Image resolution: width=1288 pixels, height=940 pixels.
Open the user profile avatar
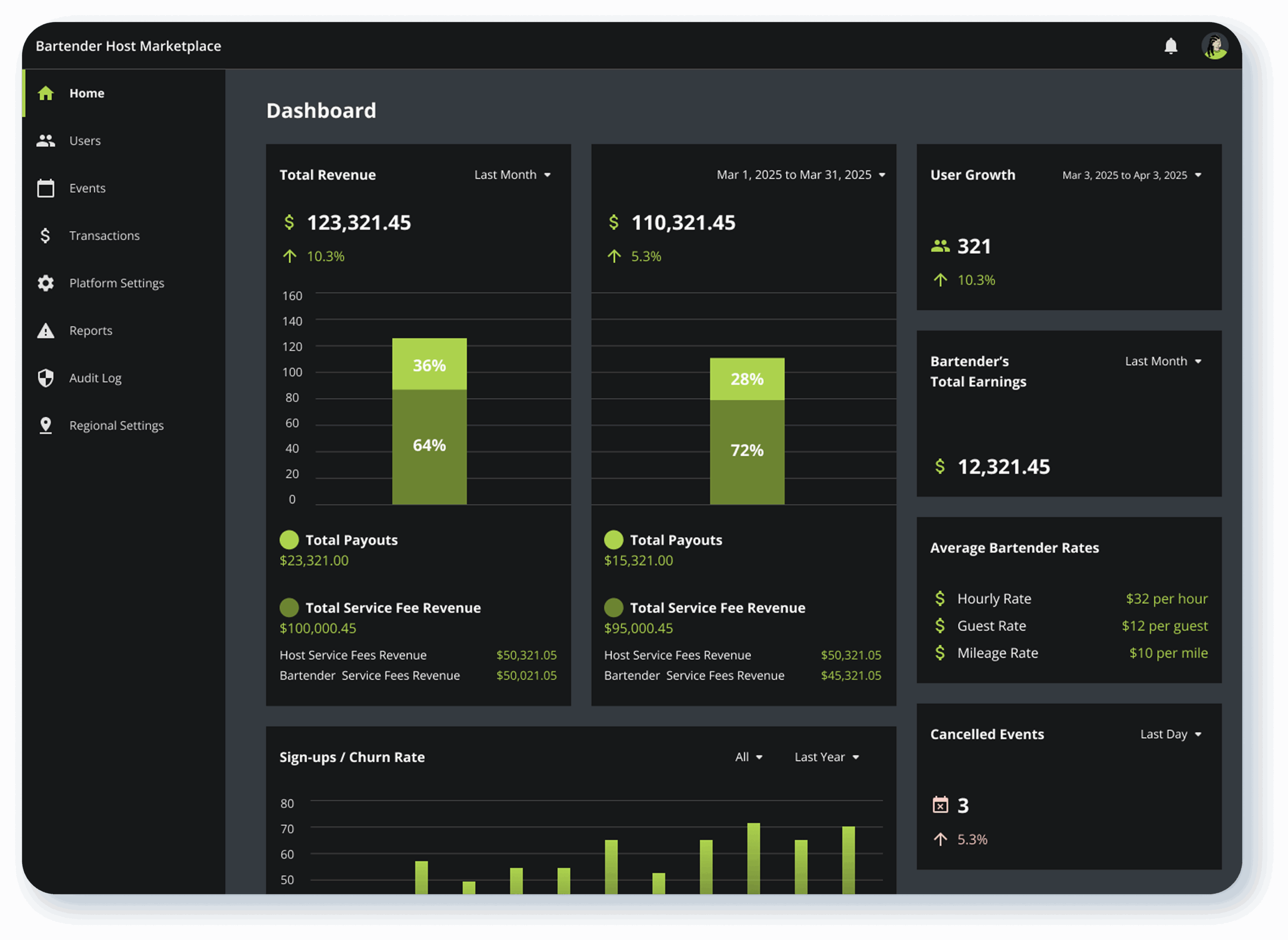pyautogui.click(x=1214, y=46)
